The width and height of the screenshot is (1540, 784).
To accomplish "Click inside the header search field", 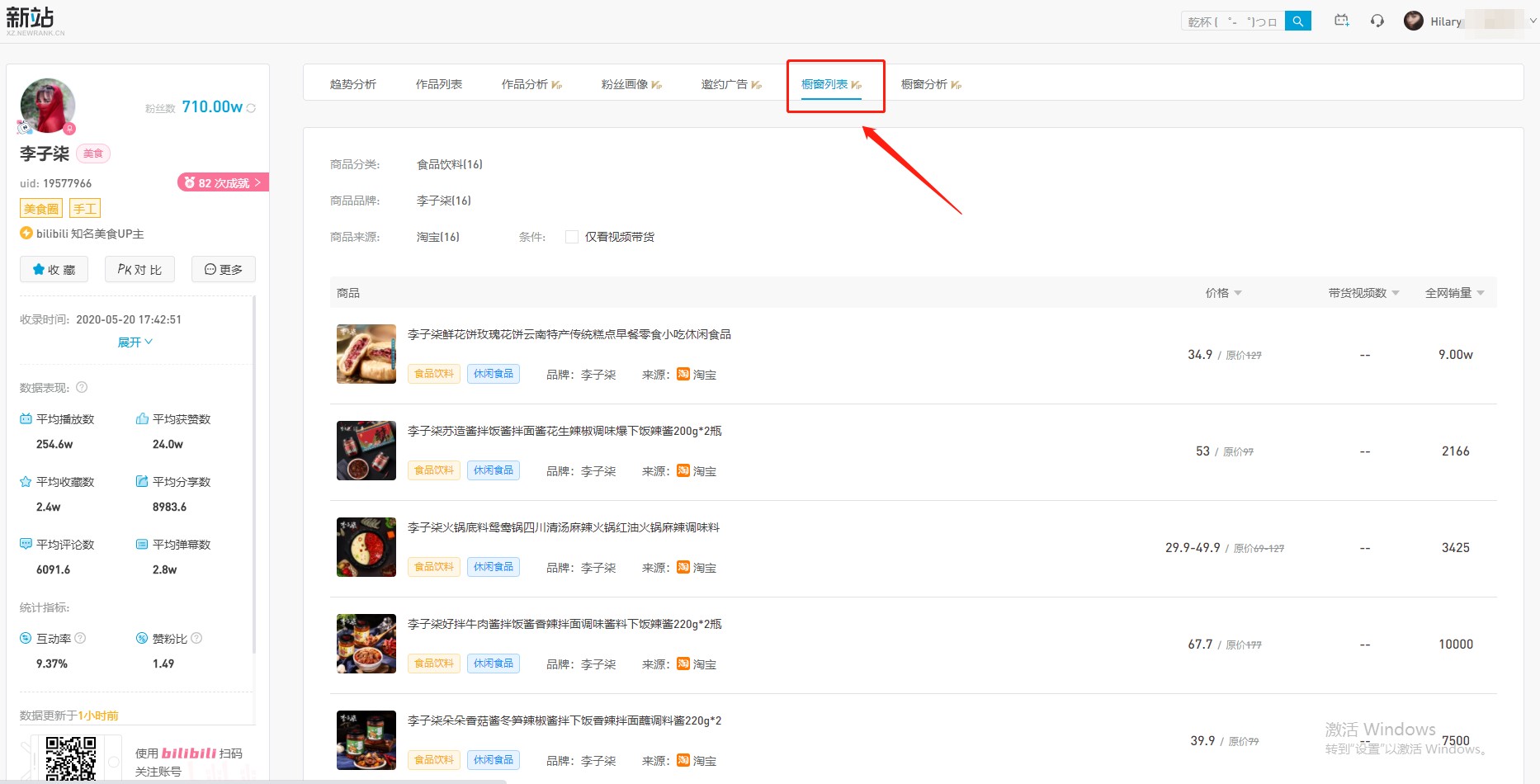I will coord(1233,21).
